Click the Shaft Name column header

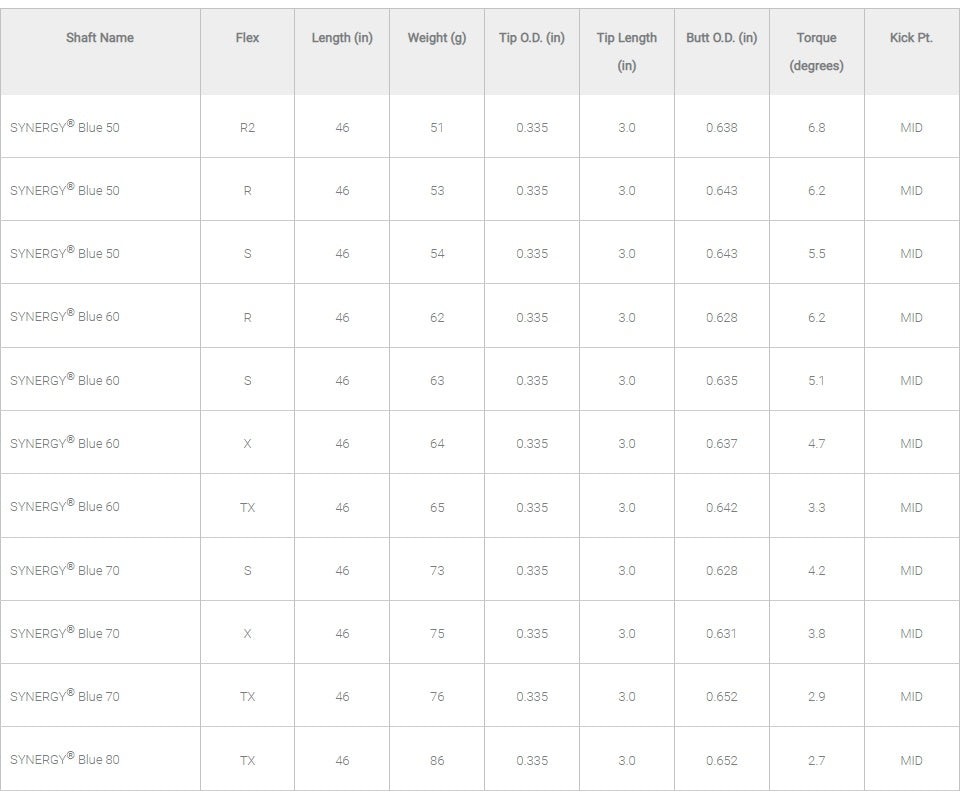100,38
